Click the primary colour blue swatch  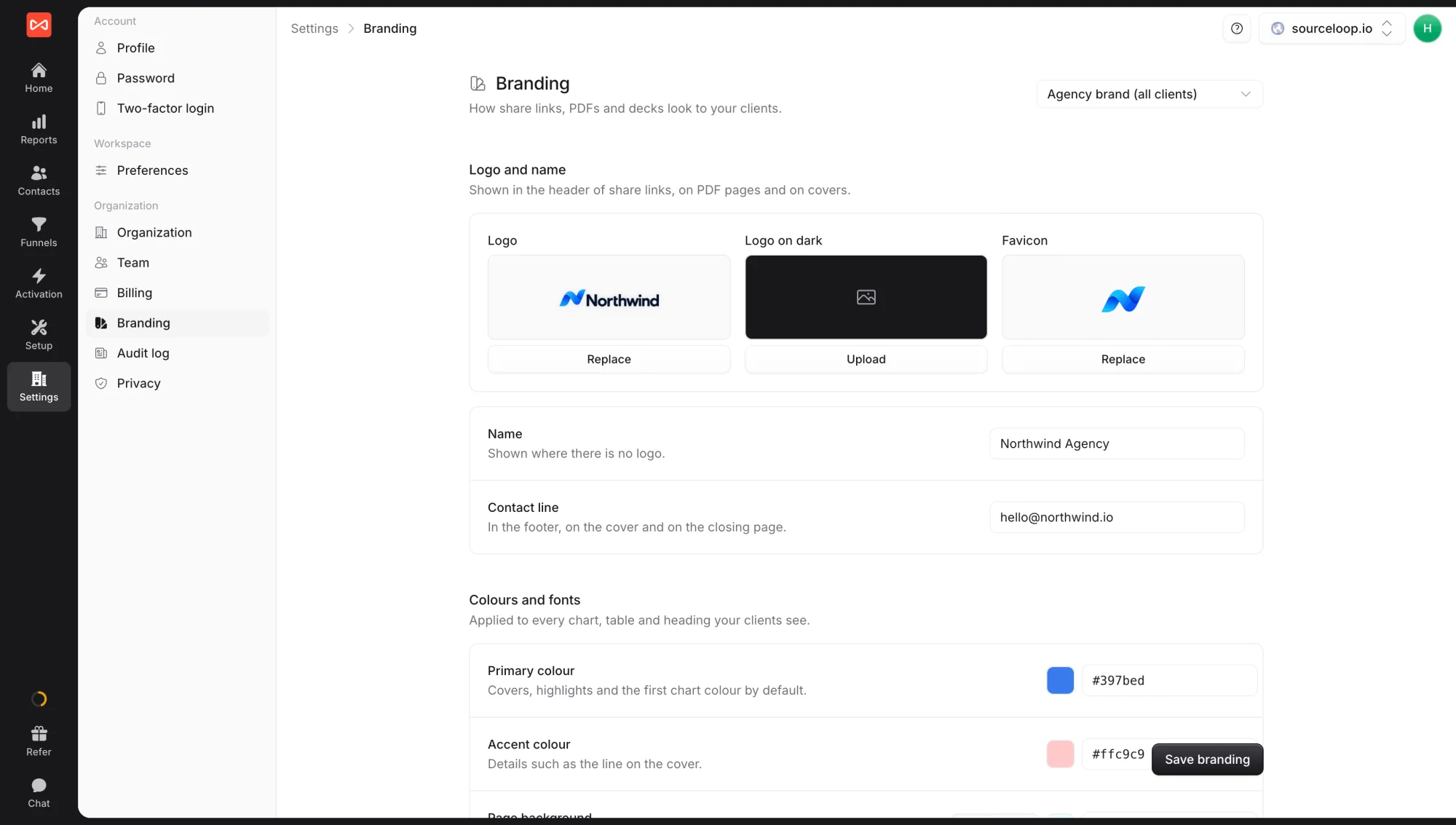[x=1060, y=680]
